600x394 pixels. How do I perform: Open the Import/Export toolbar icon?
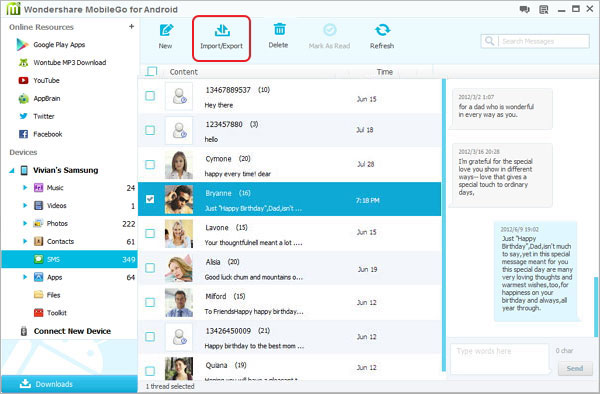222,38
